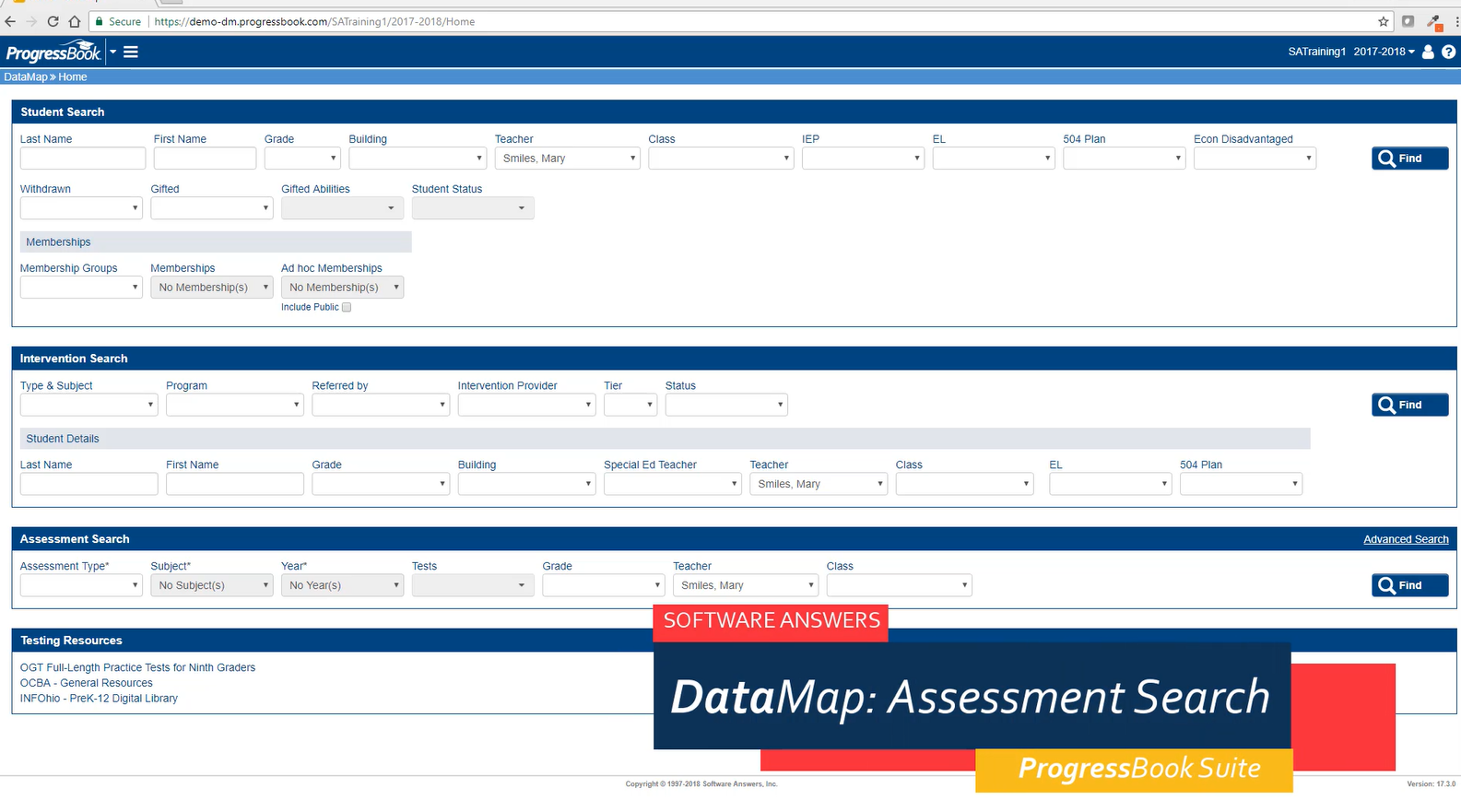Click the ProgressBook logo

(x=53, y=53)
